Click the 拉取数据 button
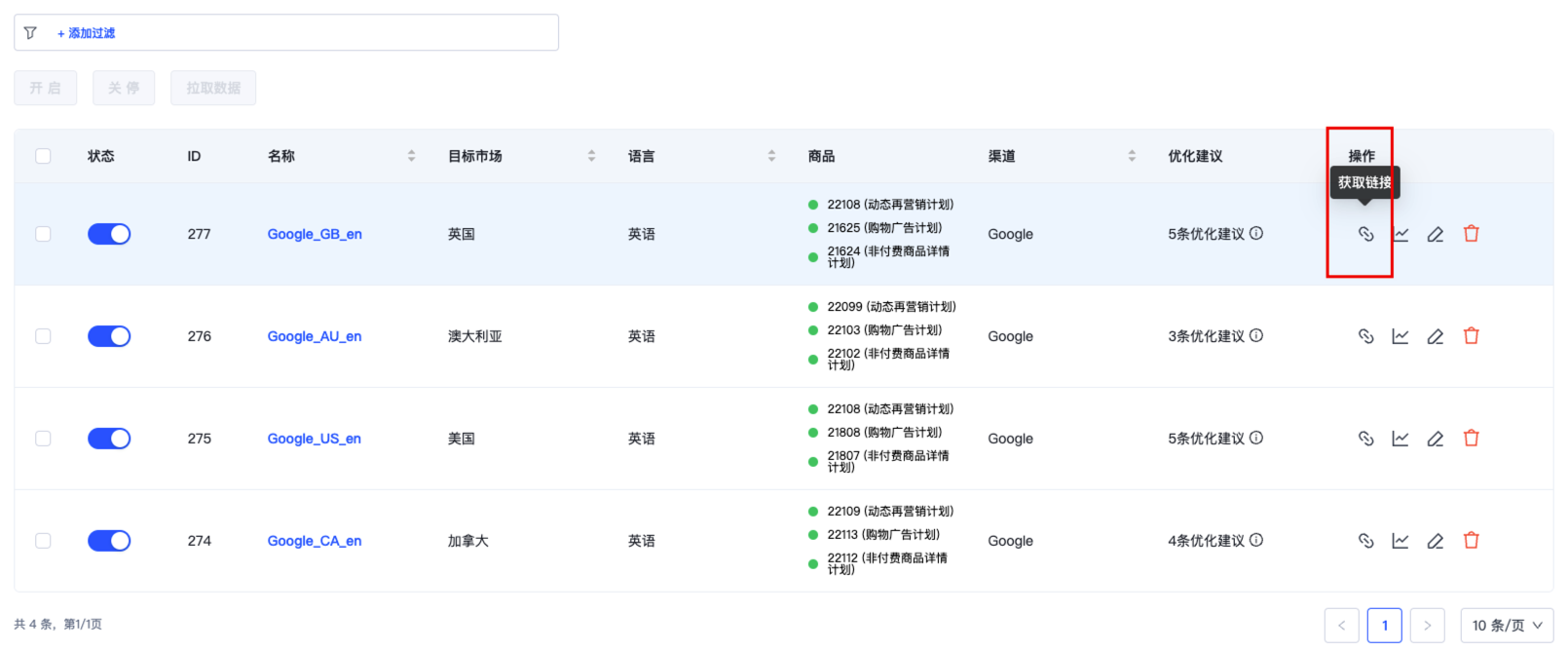1568x652 pixels. point(213,88)
